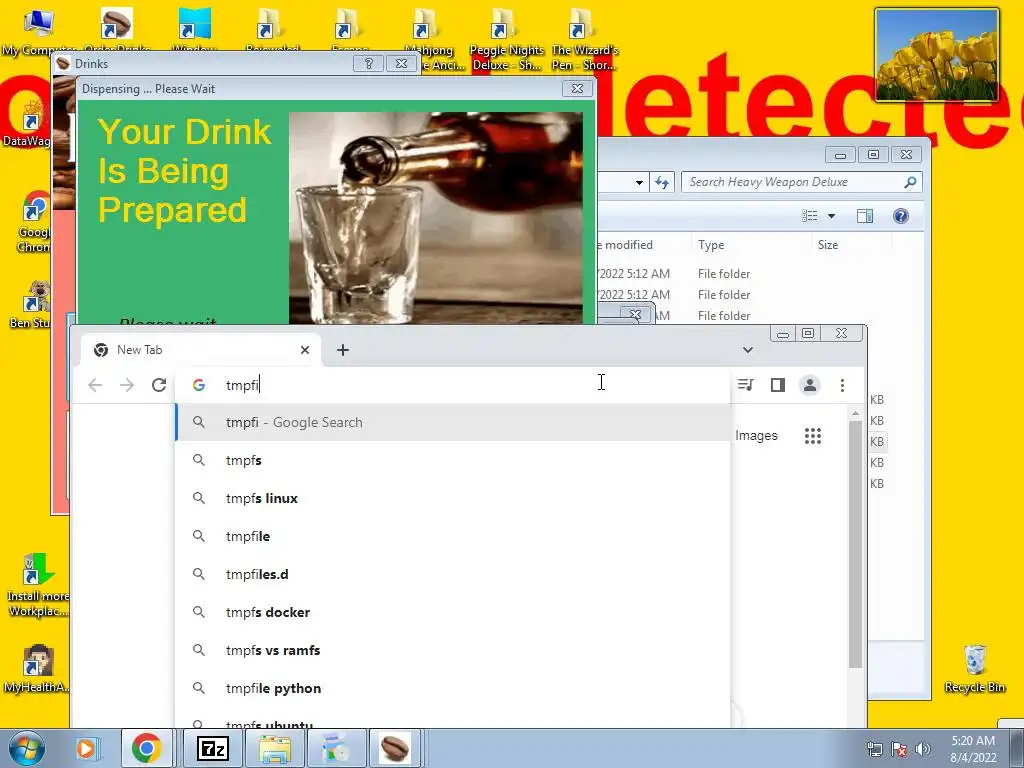
Task: Reload the page in Chrome
Action: pos(159,385)
